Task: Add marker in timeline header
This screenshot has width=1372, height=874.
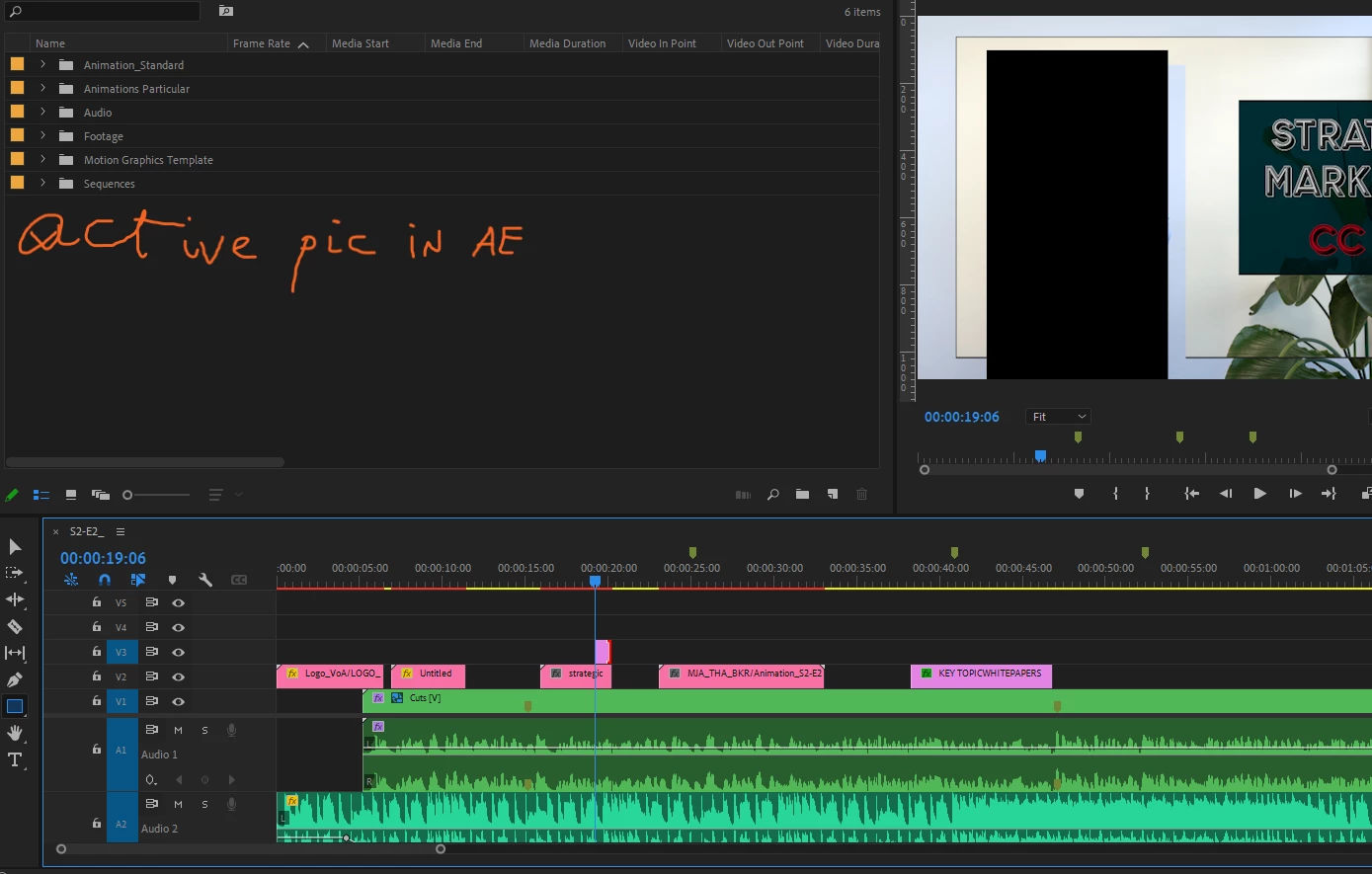Action: coord(172,580)
